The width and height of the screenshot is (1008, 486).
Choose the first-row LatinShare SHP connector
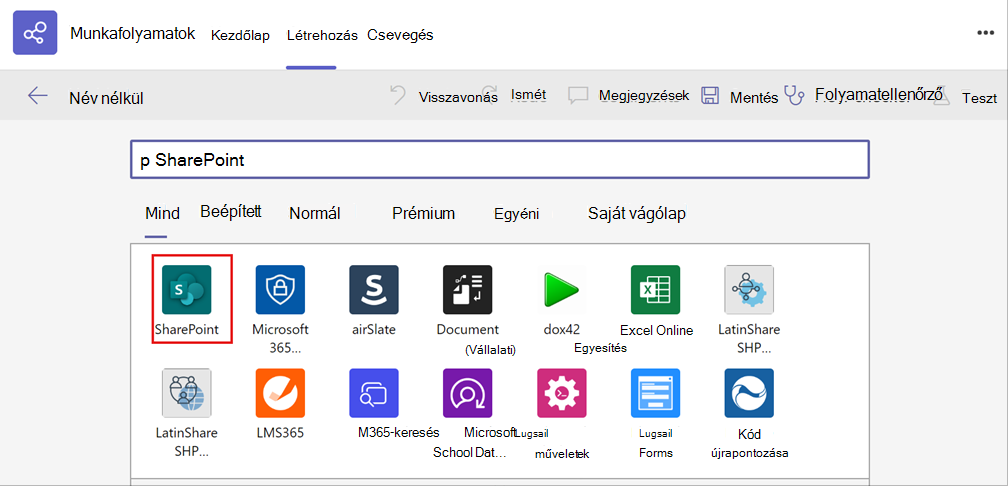point(749,290)
